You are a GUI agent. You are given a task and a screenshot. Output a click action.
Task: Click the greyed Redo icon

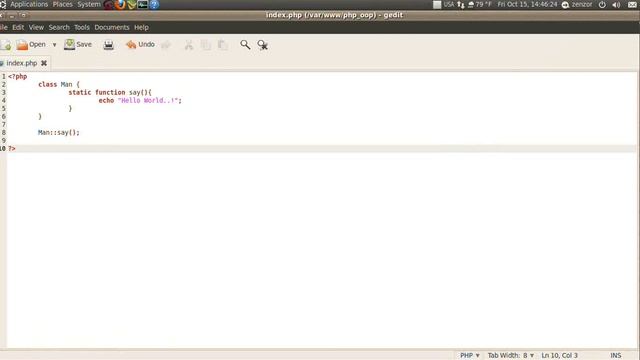pyautogui.click(x=166, y=45)
